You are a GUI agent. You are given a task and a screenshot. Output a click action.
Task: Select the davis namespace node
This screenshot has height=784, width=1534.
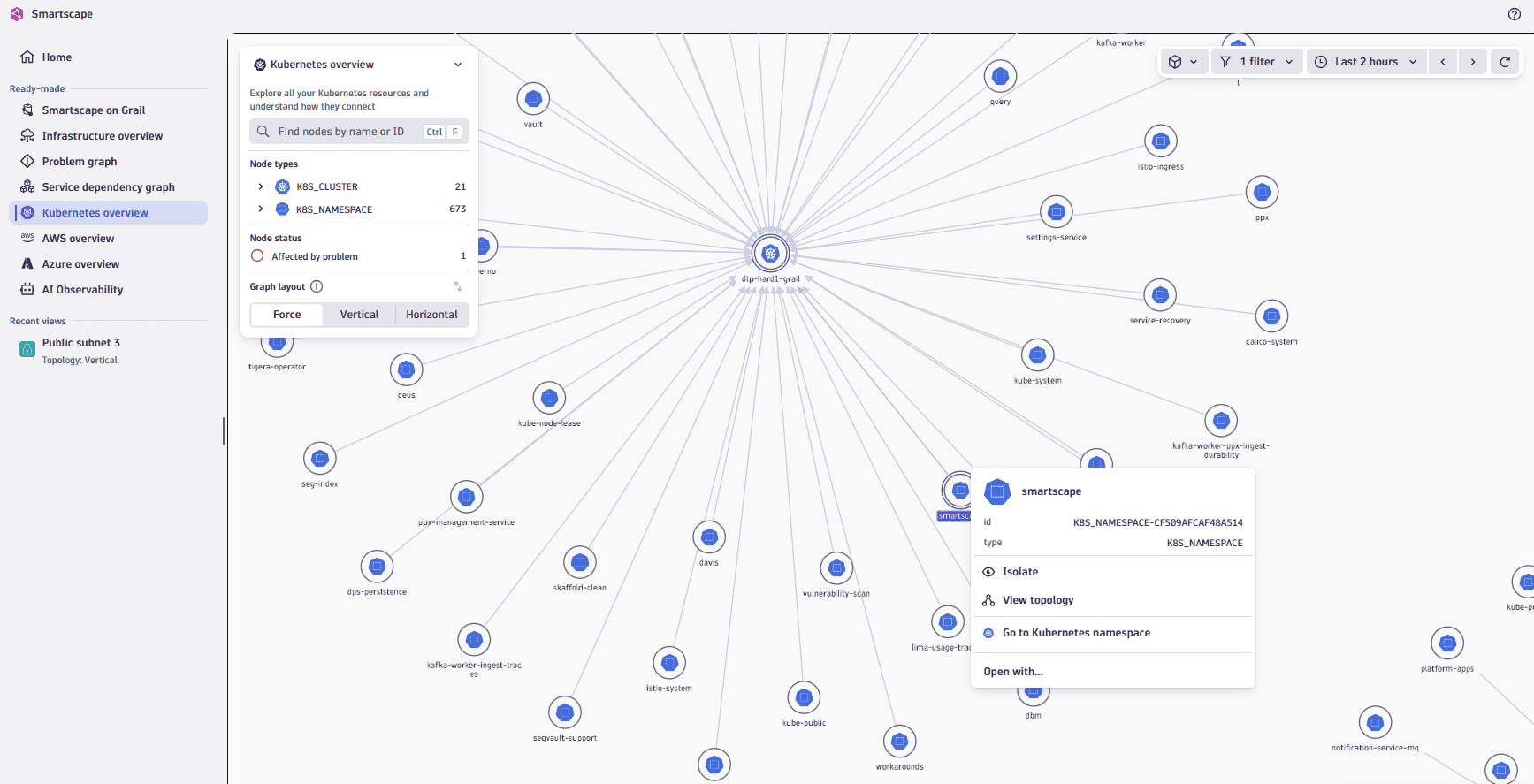(709, 537)
